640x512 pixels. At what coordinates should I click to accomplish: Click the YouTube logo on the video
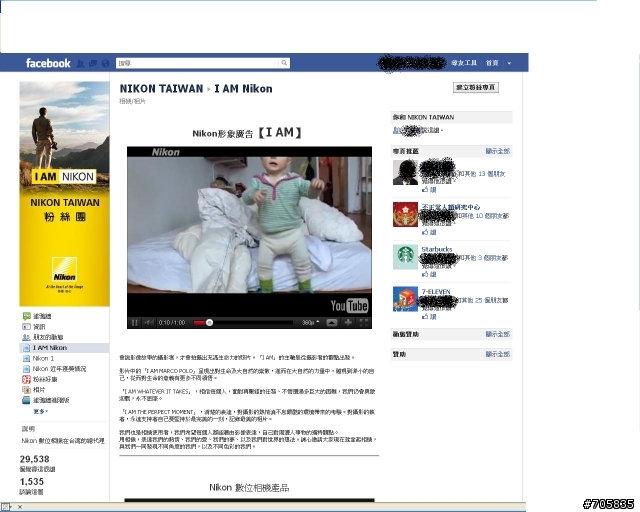tap(349, 305)
